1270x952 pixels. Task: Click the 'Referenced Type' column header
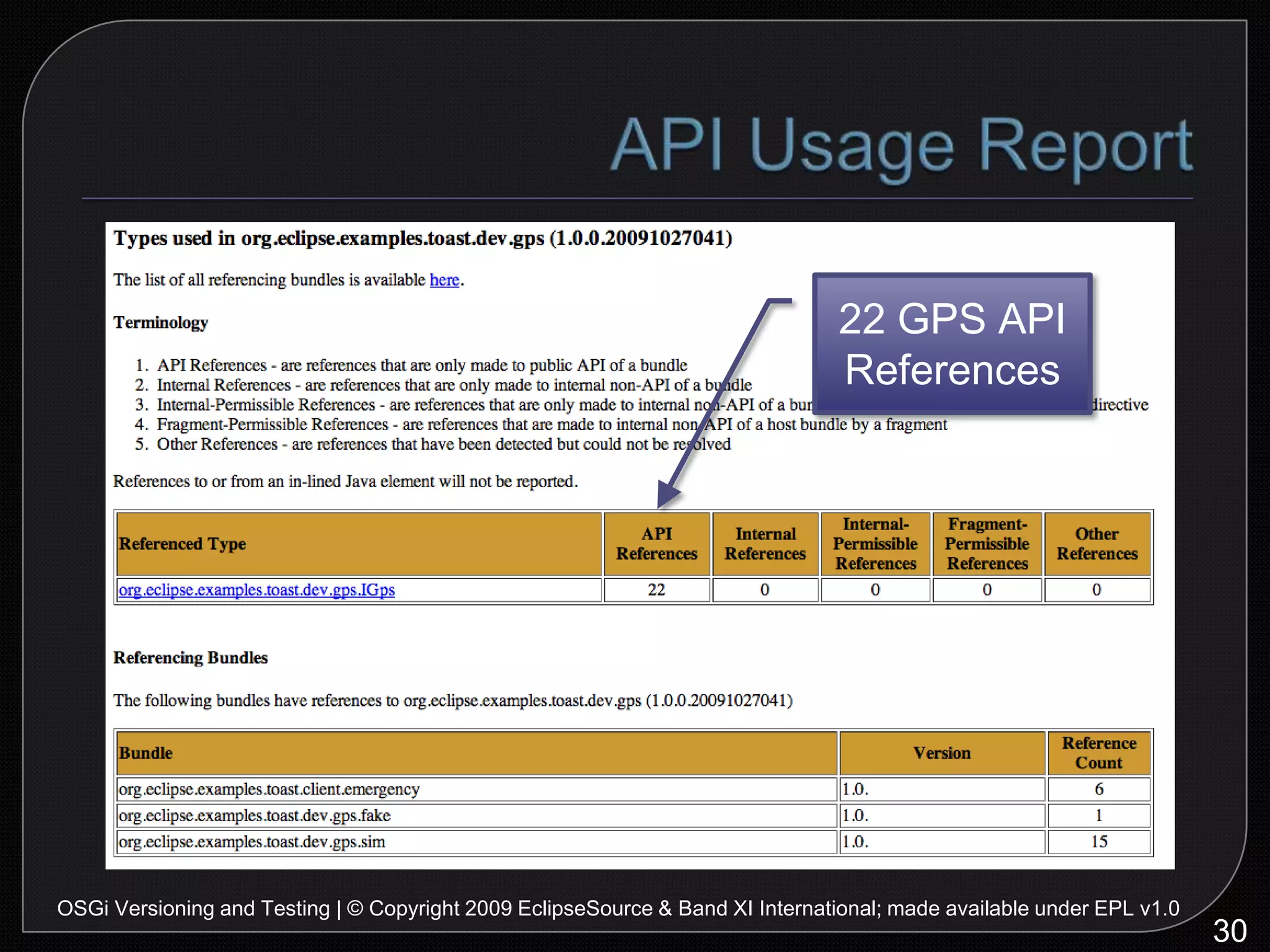tap(359, 544)
